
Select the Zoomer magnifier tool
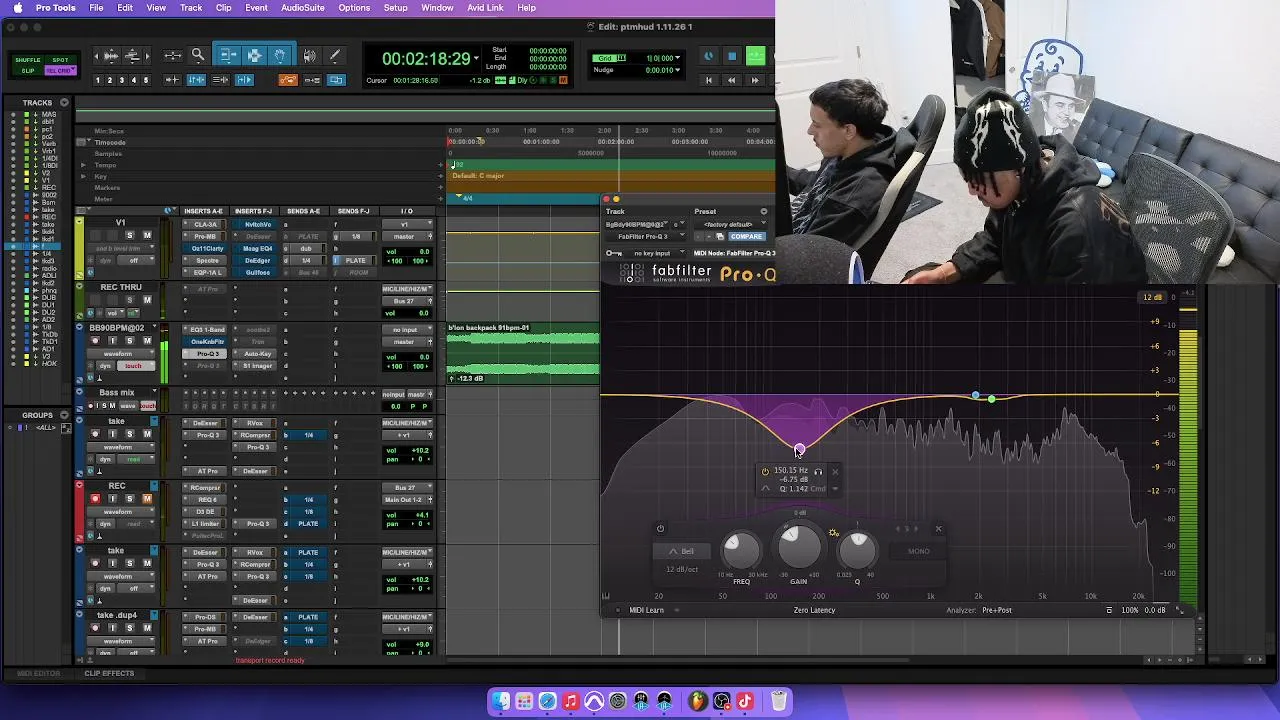(x=198, y=56)
